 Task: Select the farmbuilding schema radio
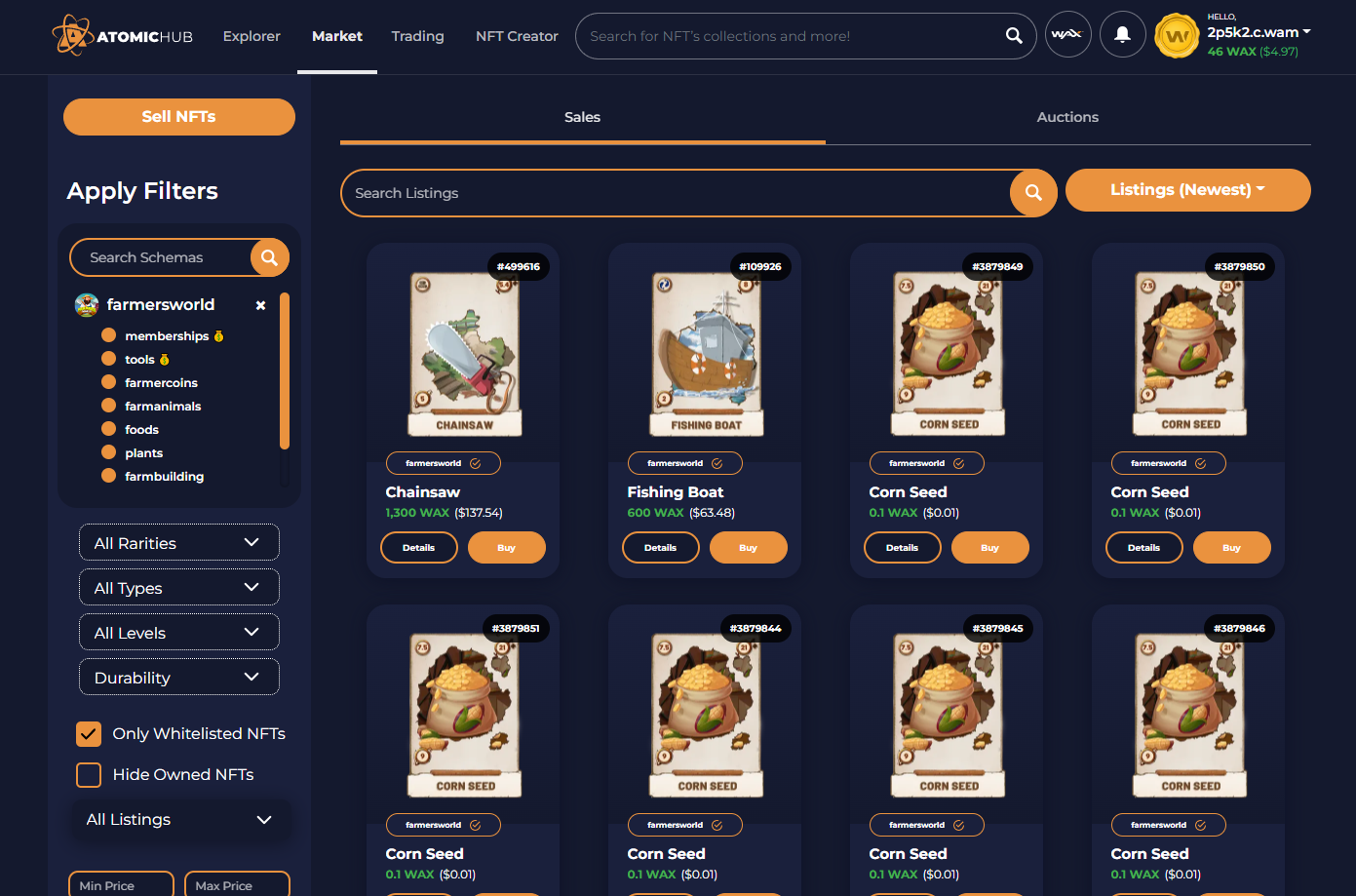pos(108,476)
